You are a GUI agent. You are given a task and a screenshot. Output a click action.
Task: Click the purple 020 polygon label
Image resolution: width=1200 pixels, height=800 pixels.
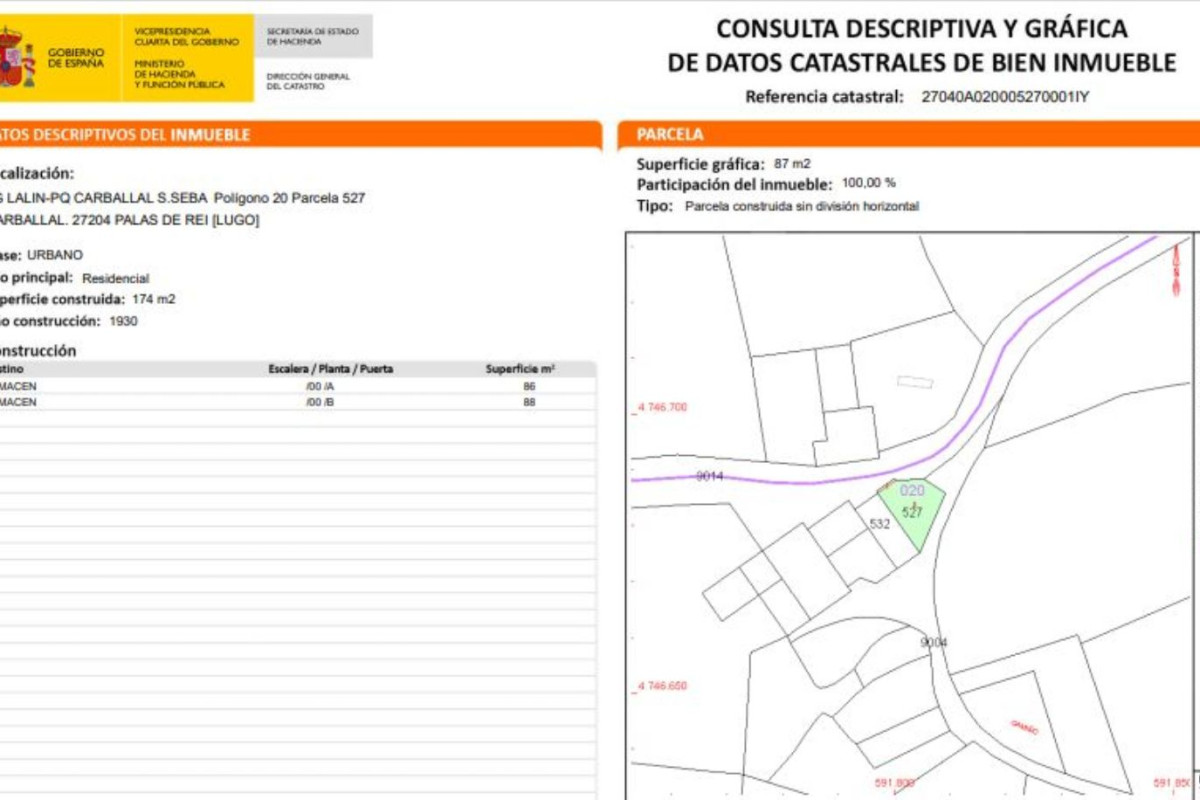912,491
